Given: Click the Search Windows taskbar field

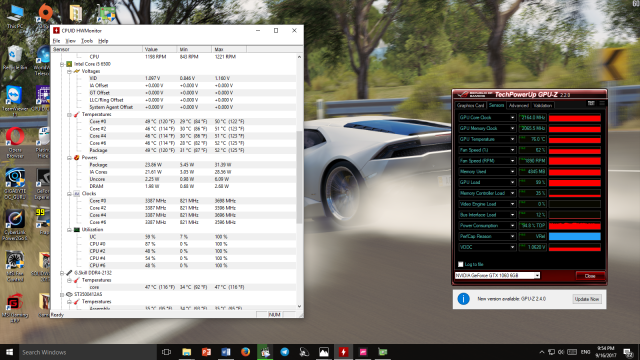Looking at the screenshot, I should point(88,352).
